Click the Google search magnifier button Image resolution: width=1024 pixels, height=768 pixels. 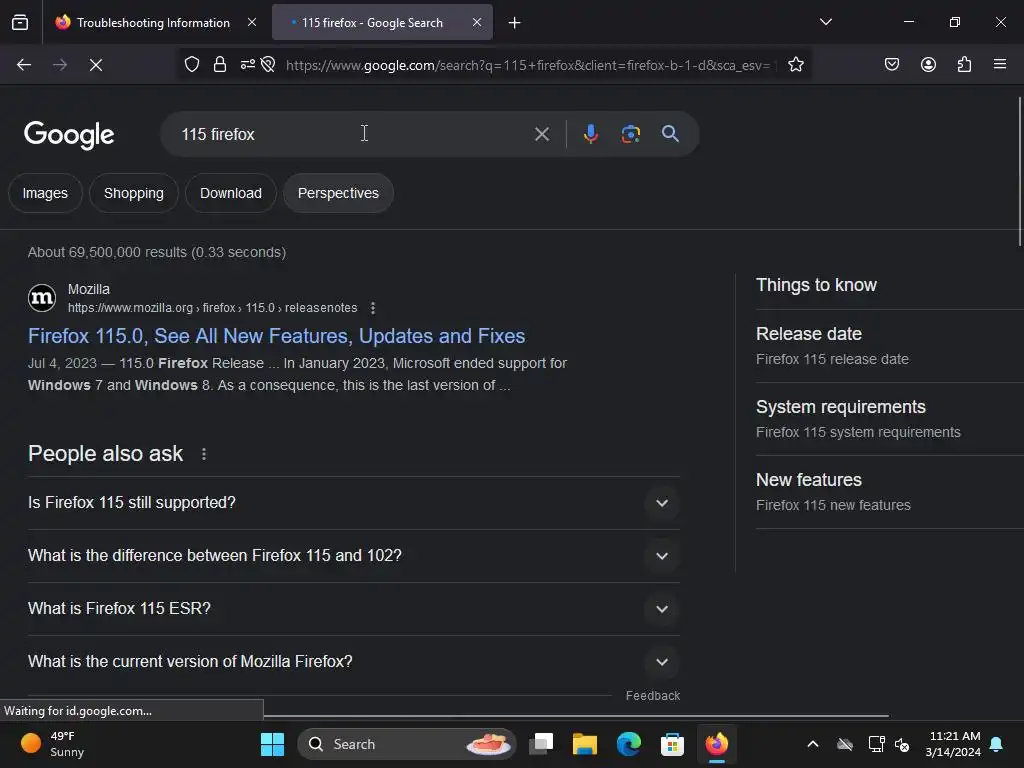click(x=670, y=134)
